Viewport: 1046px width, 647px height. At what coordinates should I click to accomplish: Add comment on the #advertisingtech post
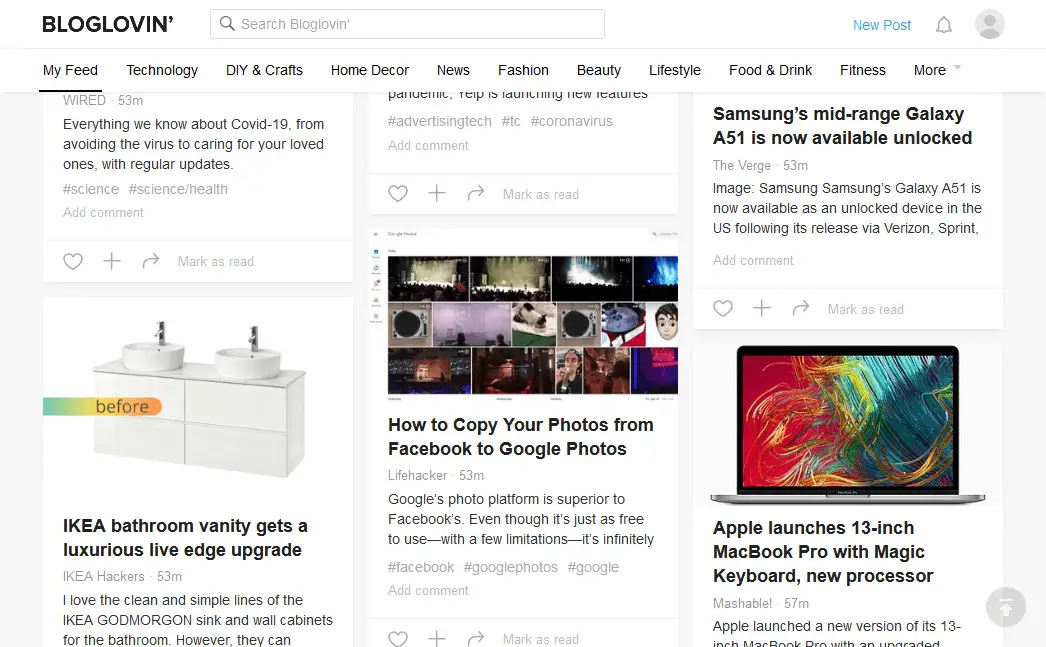[x=428, y=145]
